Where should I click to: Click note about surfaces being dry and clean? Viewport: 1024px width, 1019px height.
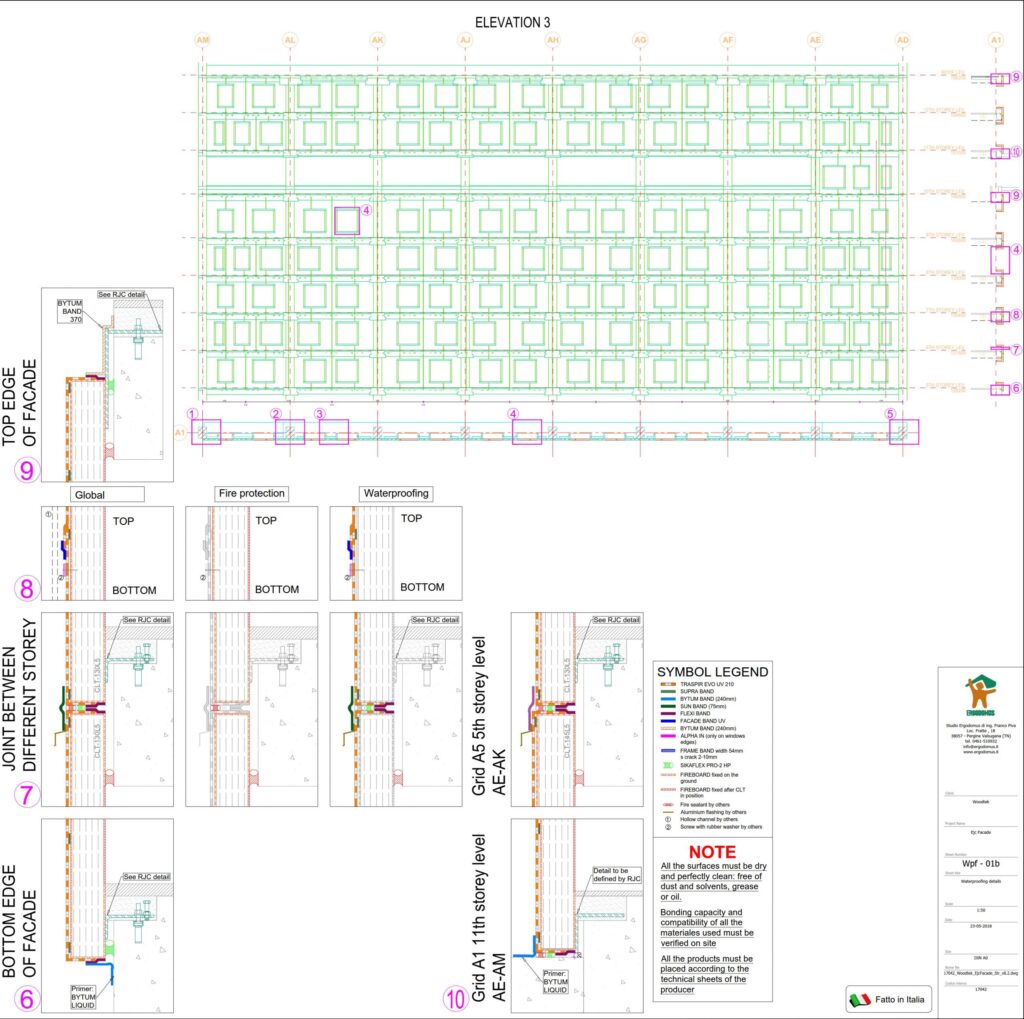[x=713, y=881]
